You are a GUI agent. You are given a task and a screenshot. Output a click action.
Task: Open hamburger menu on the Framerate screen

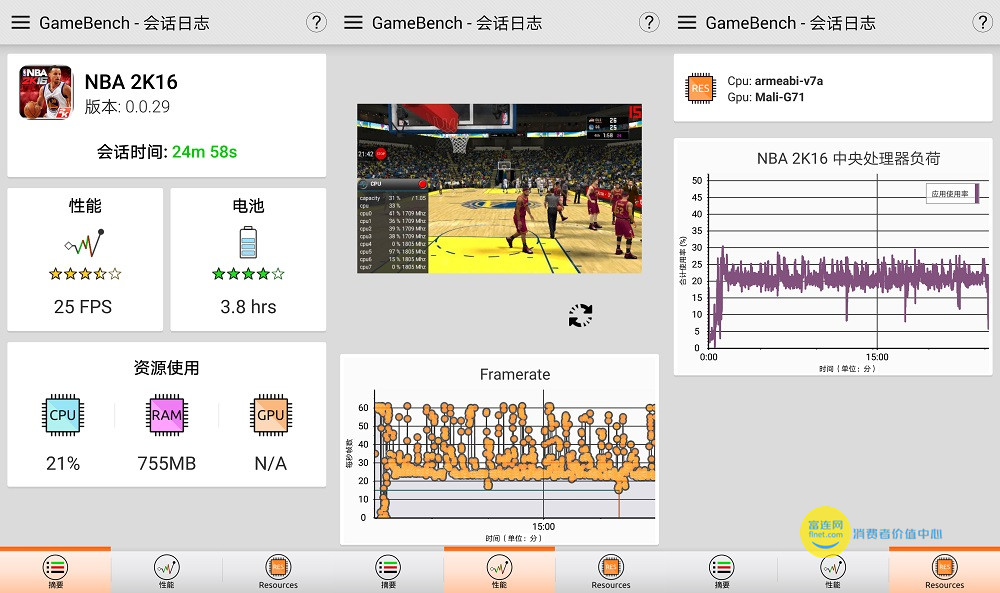coord(353,22)
